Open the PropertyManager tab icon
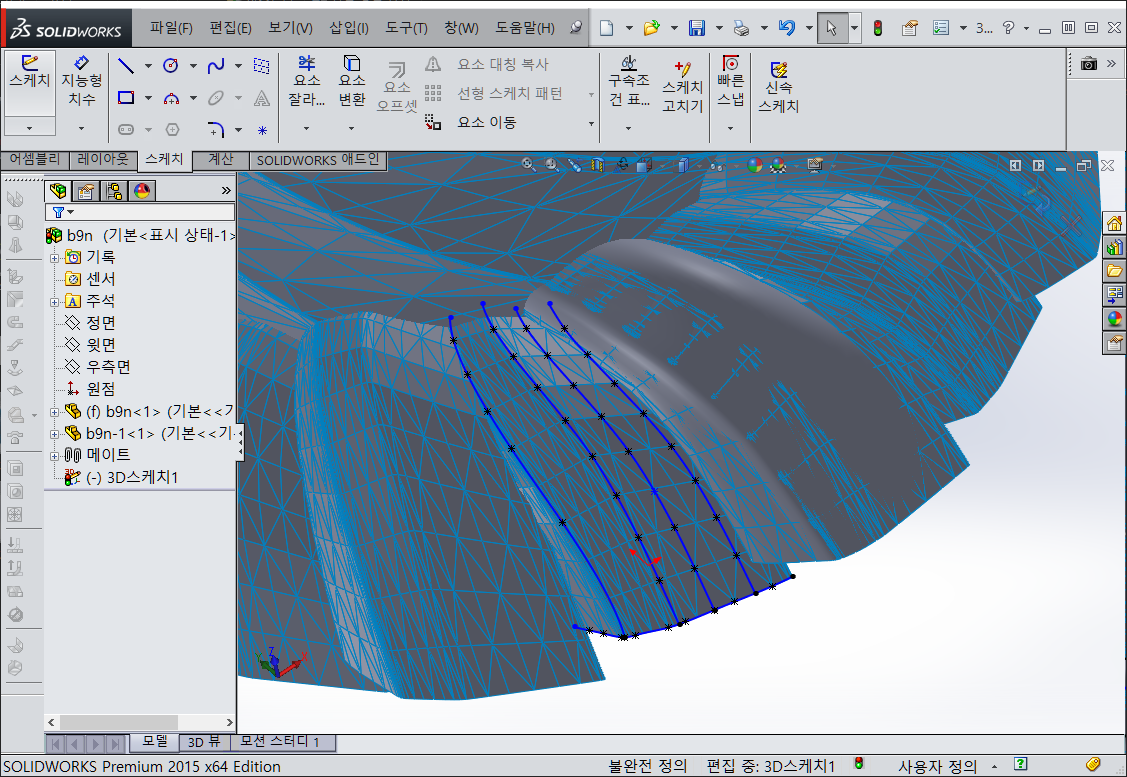Screen dimensions: 1127x777 coord(86,190)
